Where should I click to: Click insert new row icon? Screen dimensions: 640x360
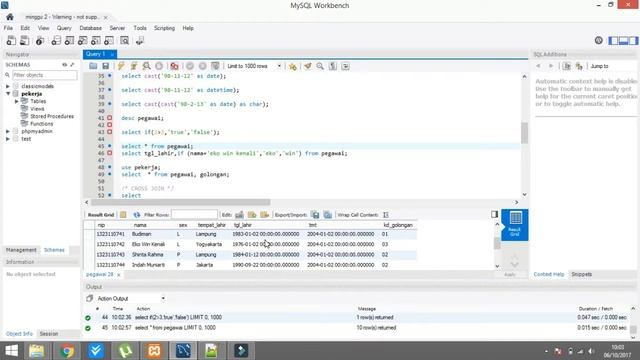pyautogui.click(x=252, y=215)
